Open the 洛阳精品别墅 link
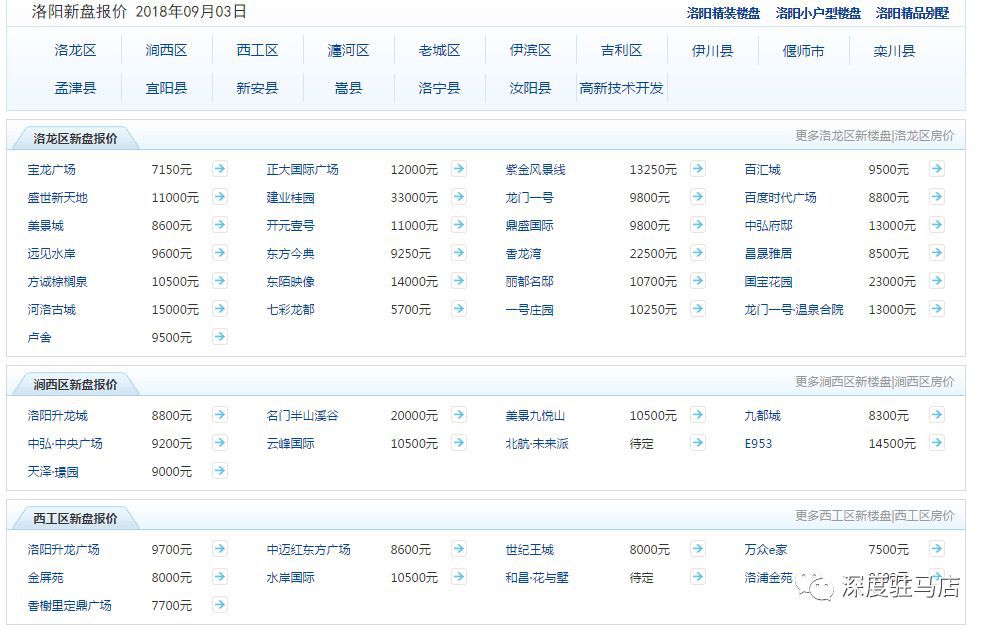Viewport: 993px width, 630px height. [x=910, y=14]
